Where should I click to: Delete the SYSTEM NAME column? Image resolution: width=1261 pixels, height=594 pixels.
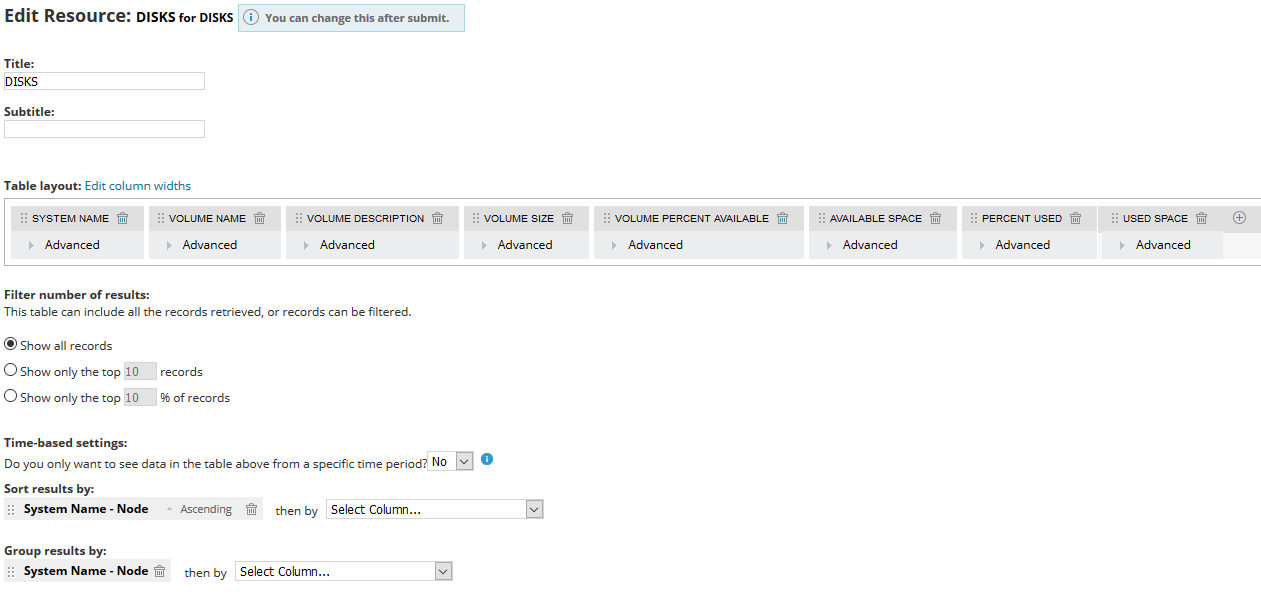123,218
